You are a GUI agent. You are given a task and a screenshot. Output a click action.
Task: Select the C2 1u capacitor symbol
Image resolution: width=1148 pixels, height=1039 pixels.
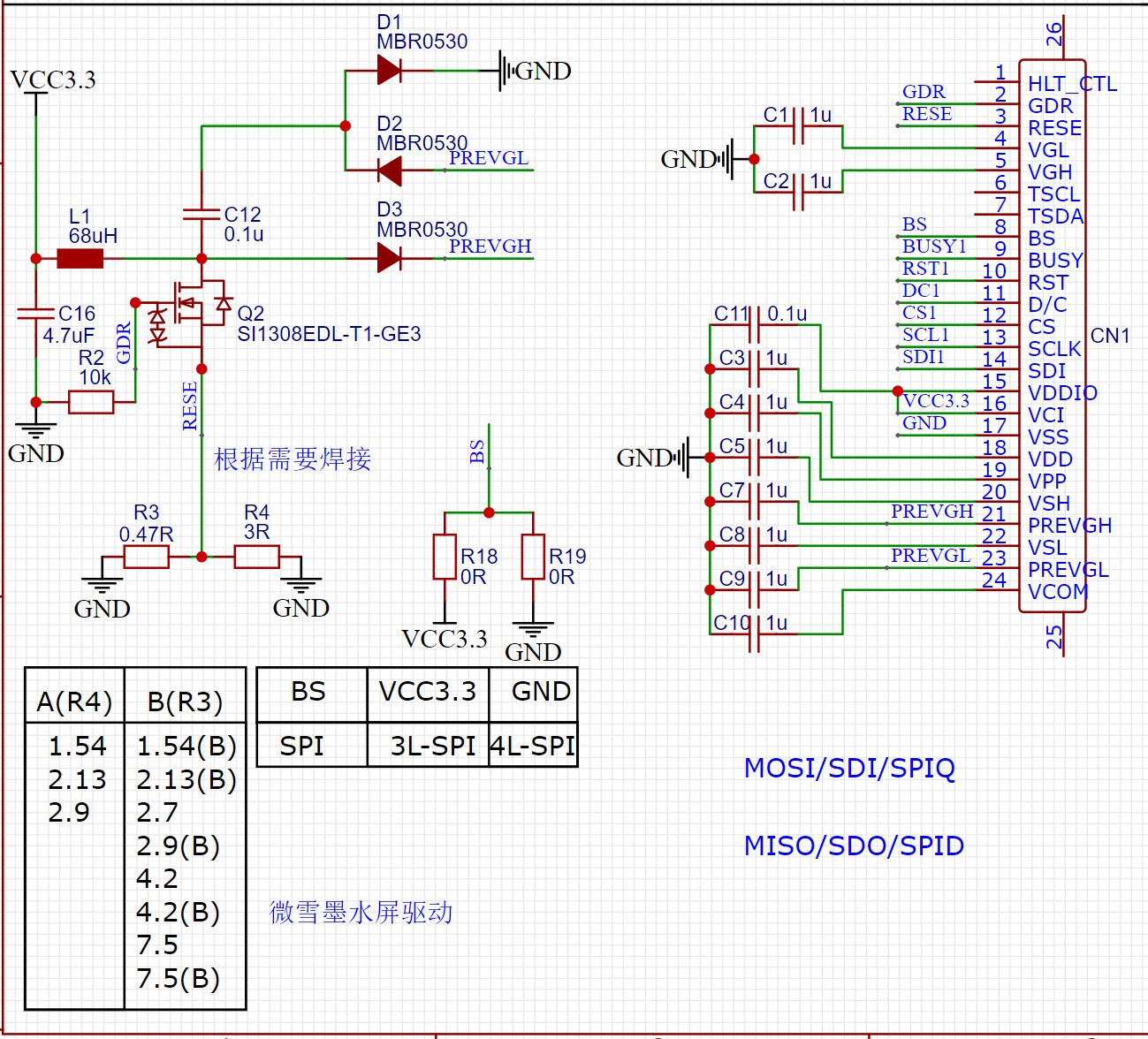point(798,192)
